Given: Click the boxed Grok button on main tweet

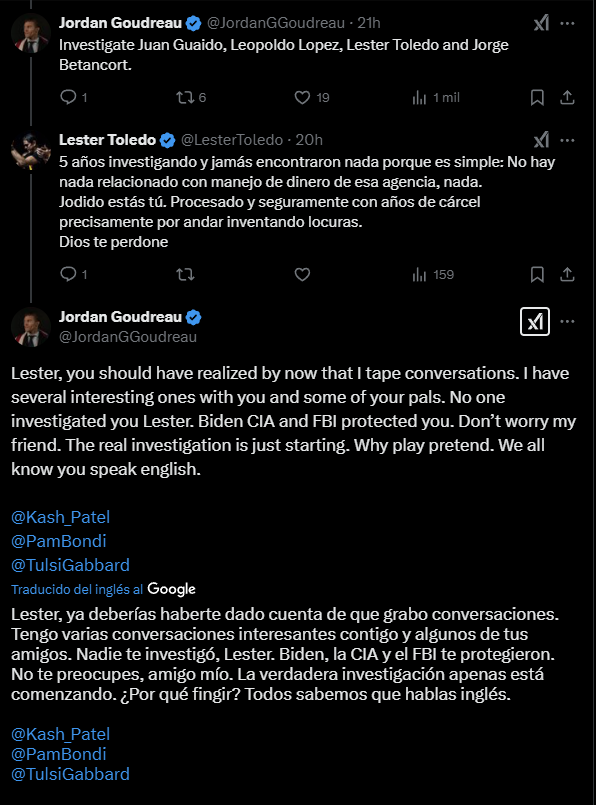Looking at the screenshot, I should (x=534, y=321).
